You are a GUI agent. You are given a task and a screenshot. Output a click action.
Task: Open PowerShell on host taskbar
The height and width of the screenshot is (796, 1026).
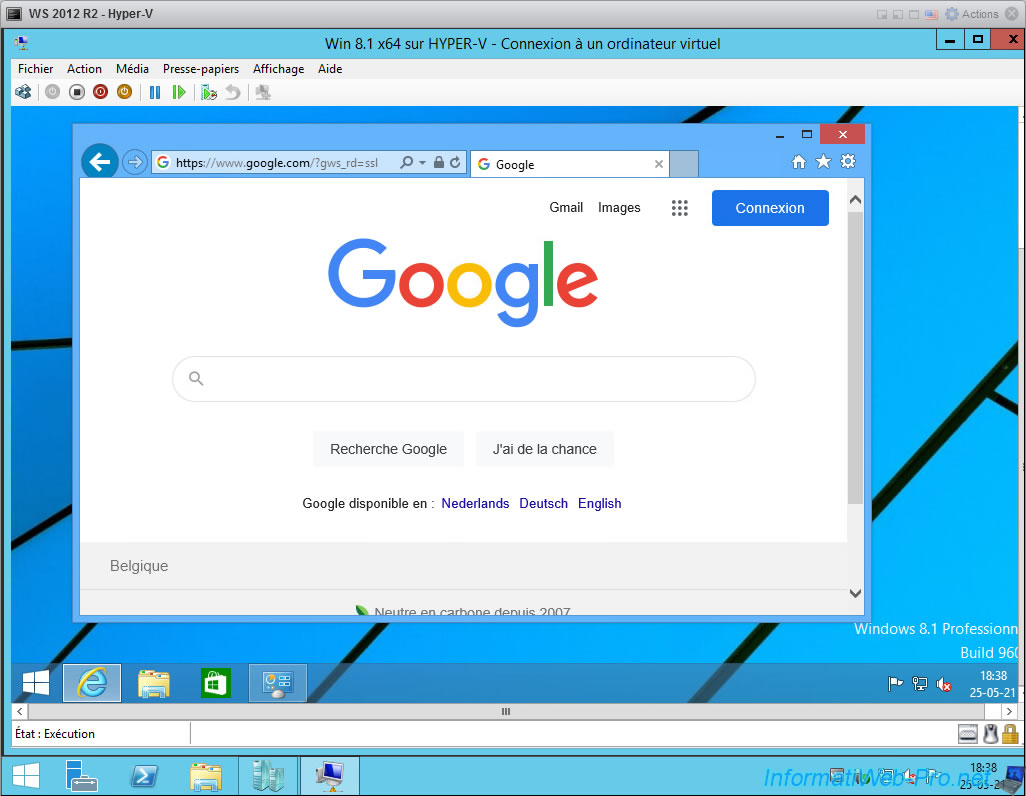pos(144,776)
